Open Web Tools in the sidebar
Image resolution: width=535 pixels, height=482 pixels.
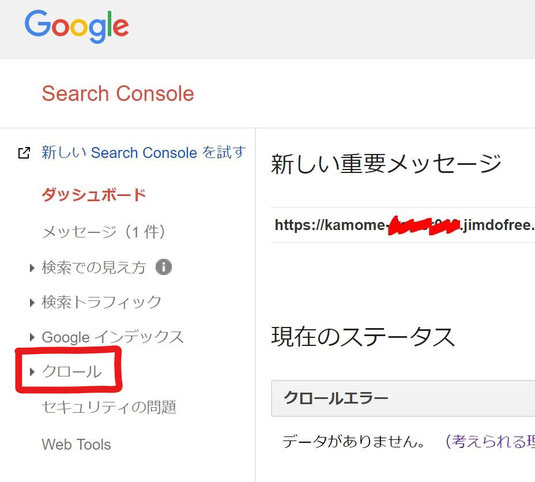76,444
